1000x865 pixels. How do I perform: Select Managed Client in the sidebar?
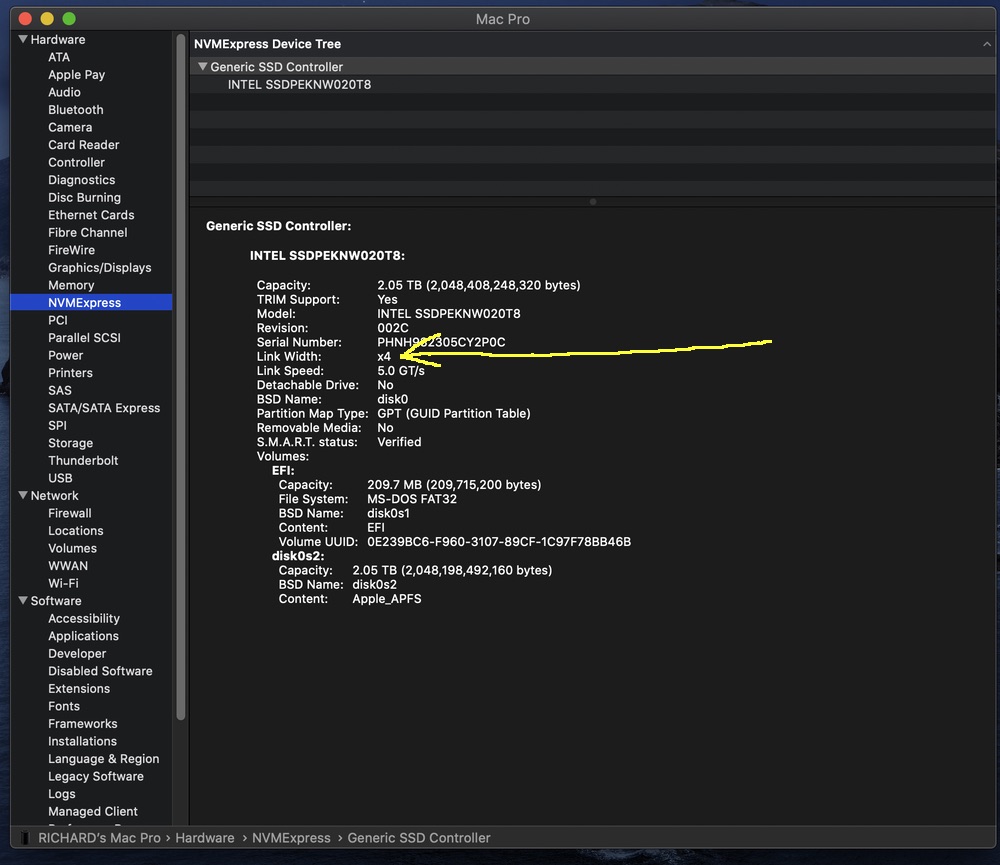coord(92,811)
